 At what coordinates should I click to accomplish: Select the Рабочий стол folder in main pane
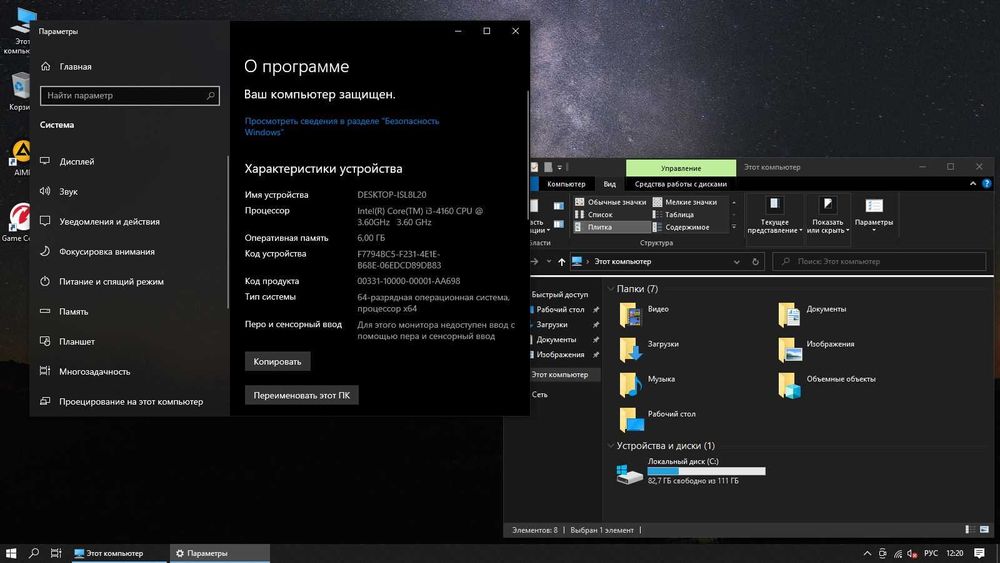click(x=657, y=420)
